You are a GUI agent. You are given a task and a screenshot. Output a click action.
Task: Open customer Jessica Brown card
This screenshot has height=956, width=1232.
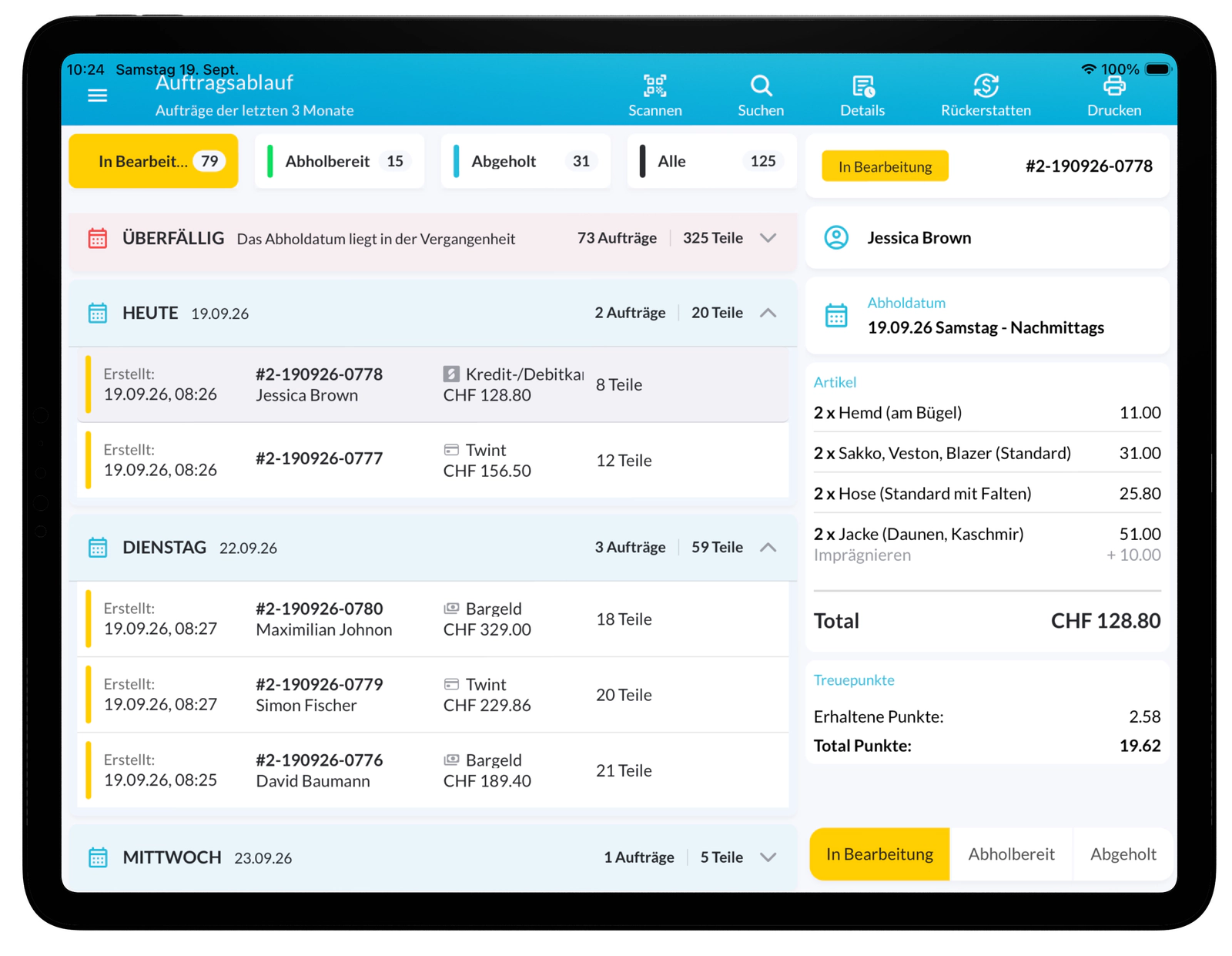click(x=987, y=238)
